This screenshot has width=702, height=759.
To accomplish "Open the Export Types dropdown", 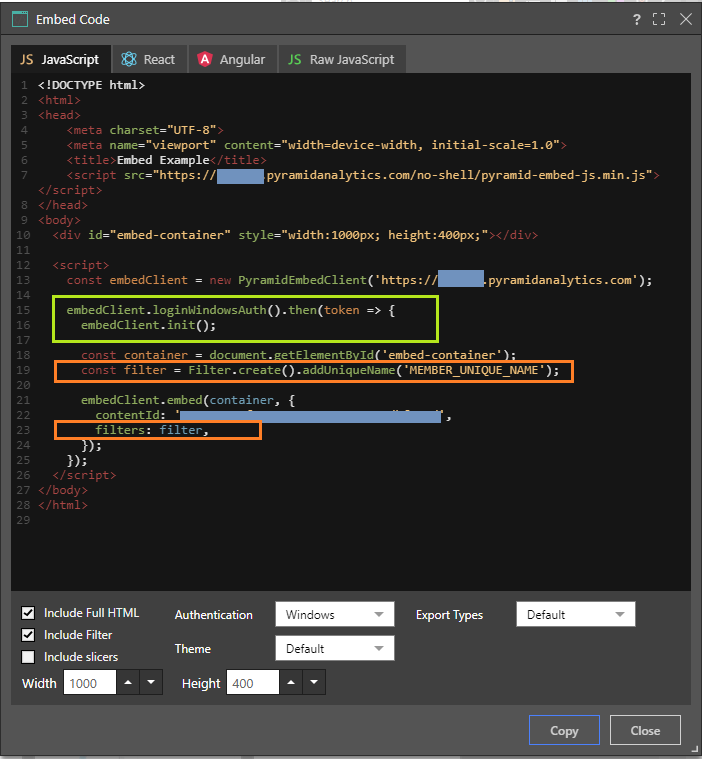I will [576, 614].
